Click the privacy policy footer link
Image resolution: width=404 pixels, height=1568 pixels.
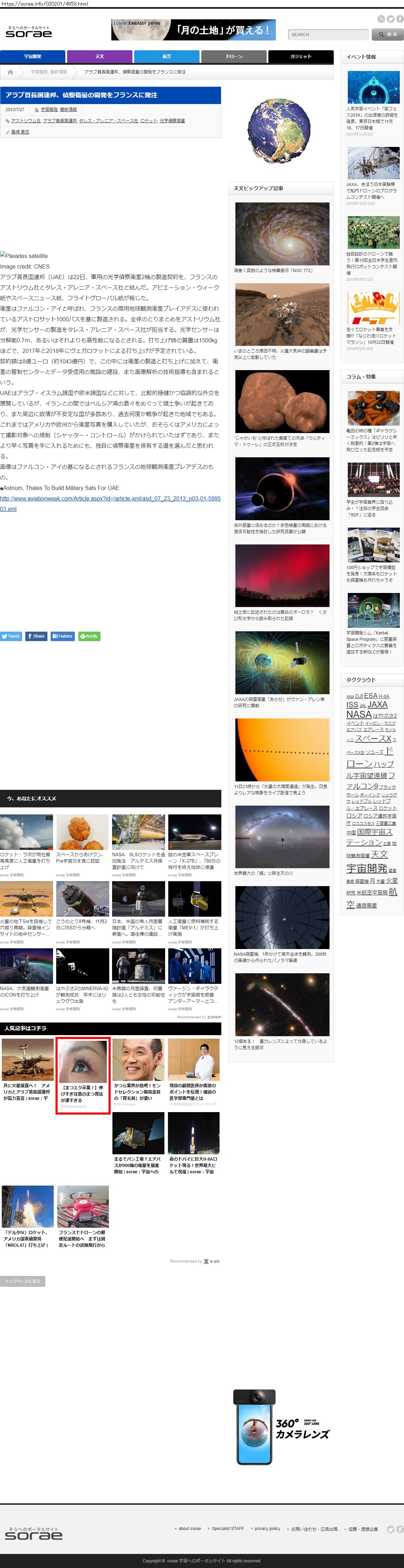click(x=267, y=1528)
